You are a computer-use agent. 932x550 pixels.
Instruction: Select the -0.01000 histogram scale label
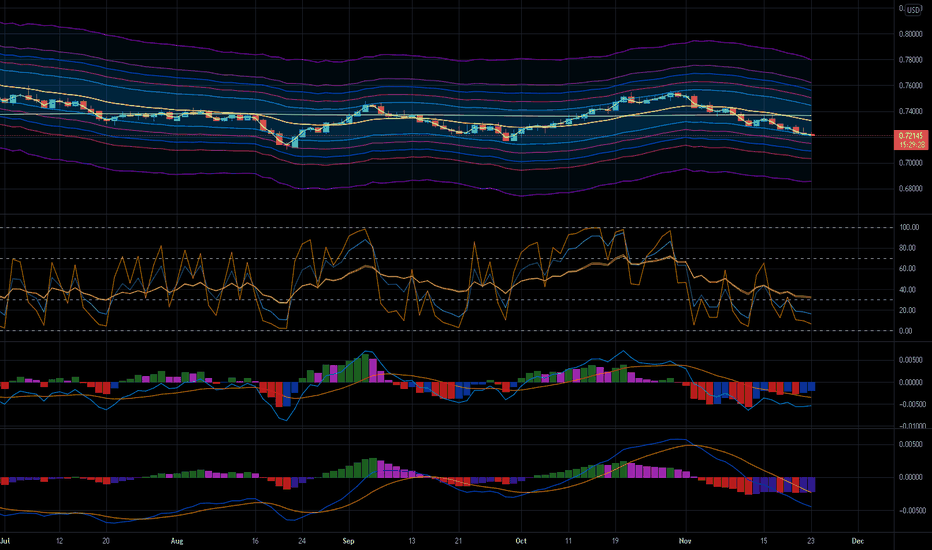coord(911,426)
